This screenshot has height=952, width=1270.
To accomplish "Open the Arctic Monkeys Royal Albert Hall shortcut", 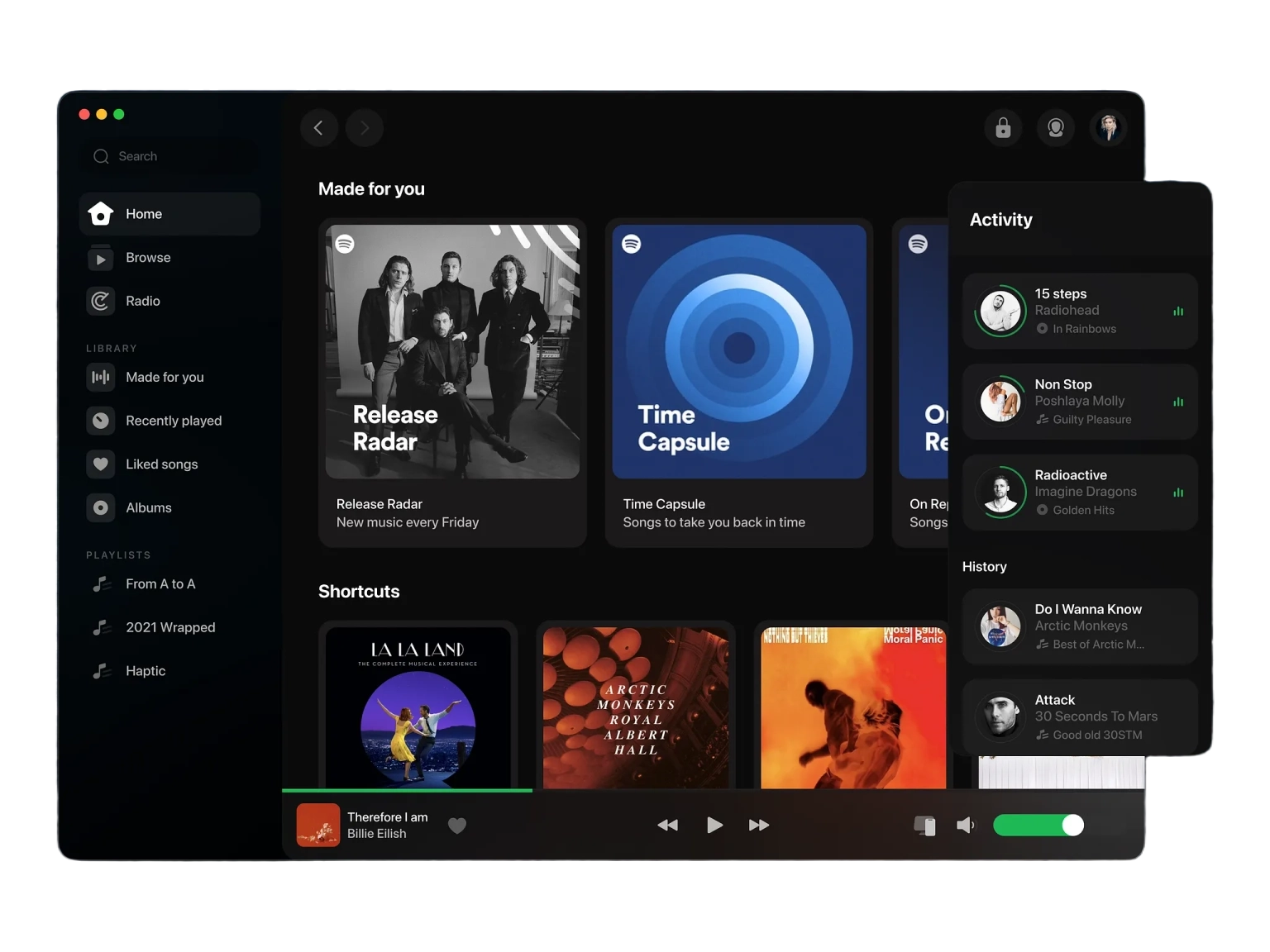I will pos(636,708).
